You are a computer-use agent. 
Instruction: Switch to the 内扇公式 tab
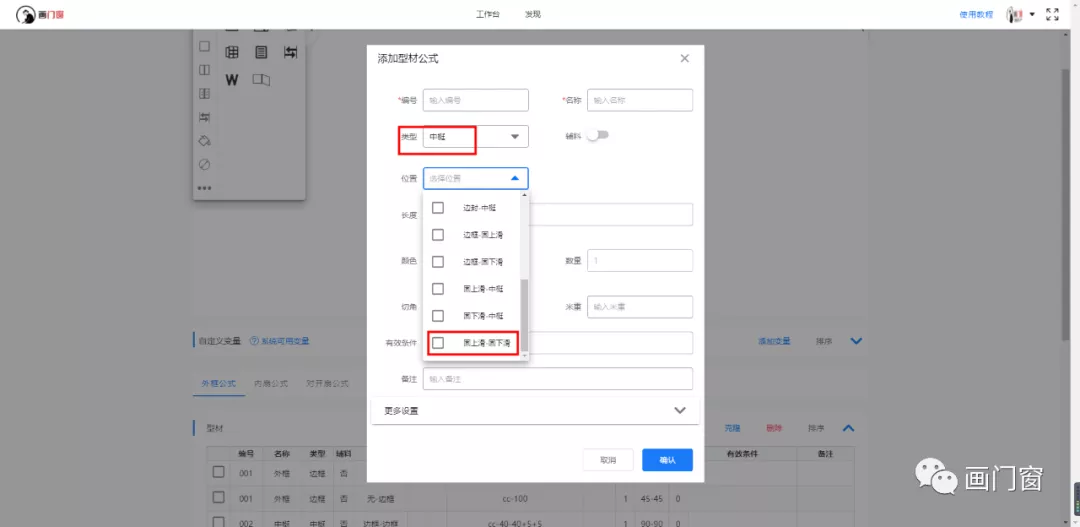[x=270, y=383]
